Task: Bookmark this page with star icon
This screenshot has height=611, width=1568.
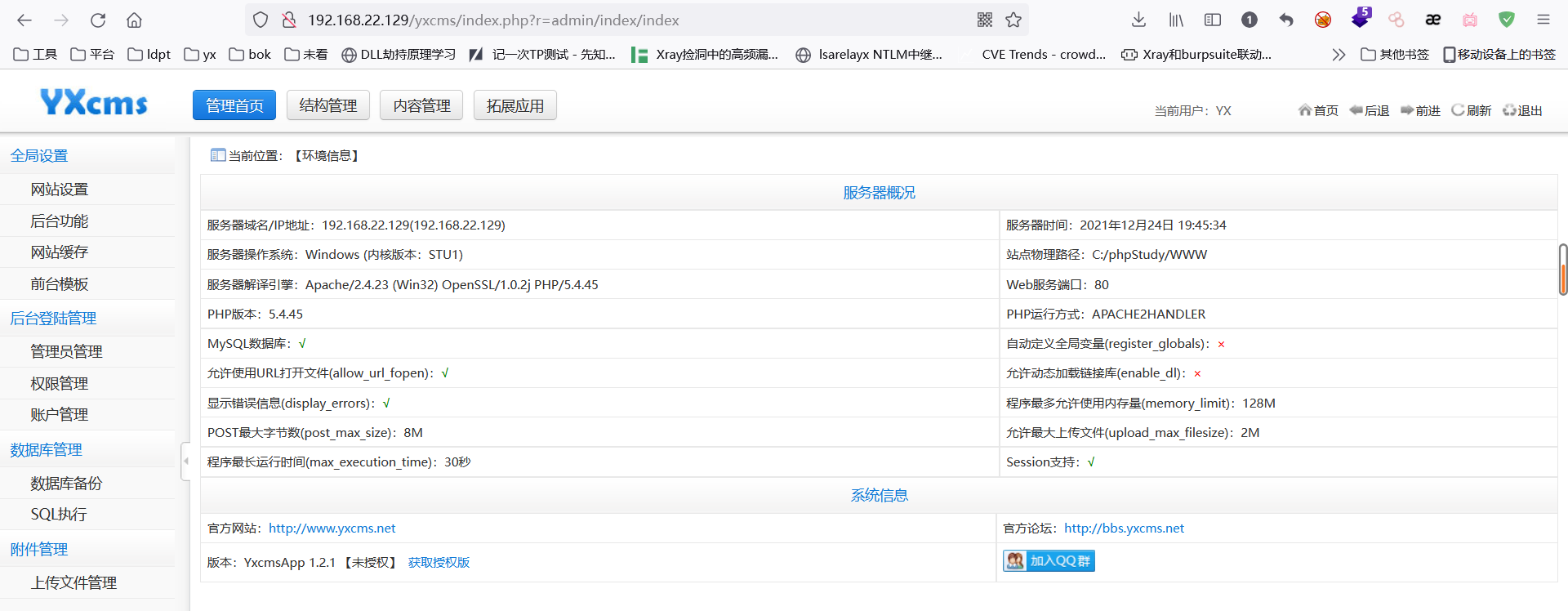Action: 1013,20
